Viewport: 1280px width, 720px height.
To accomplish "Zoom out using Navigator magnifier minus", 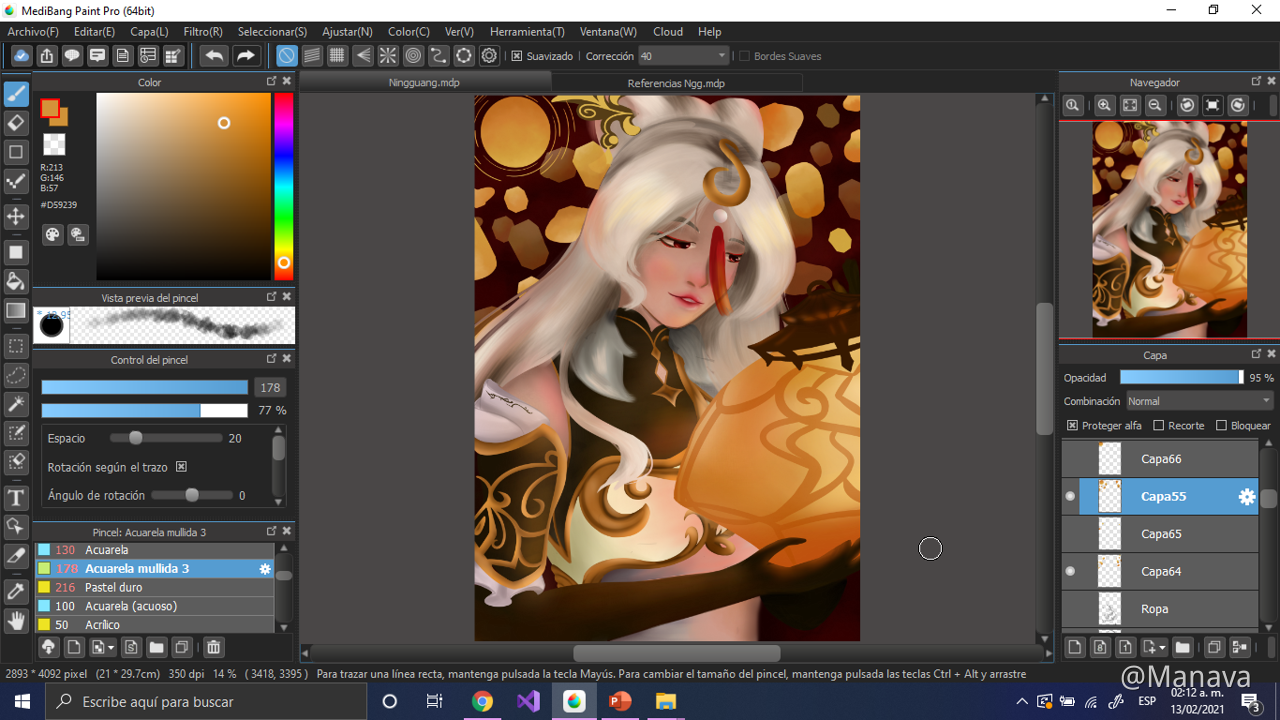I will tap(1155, 105).
